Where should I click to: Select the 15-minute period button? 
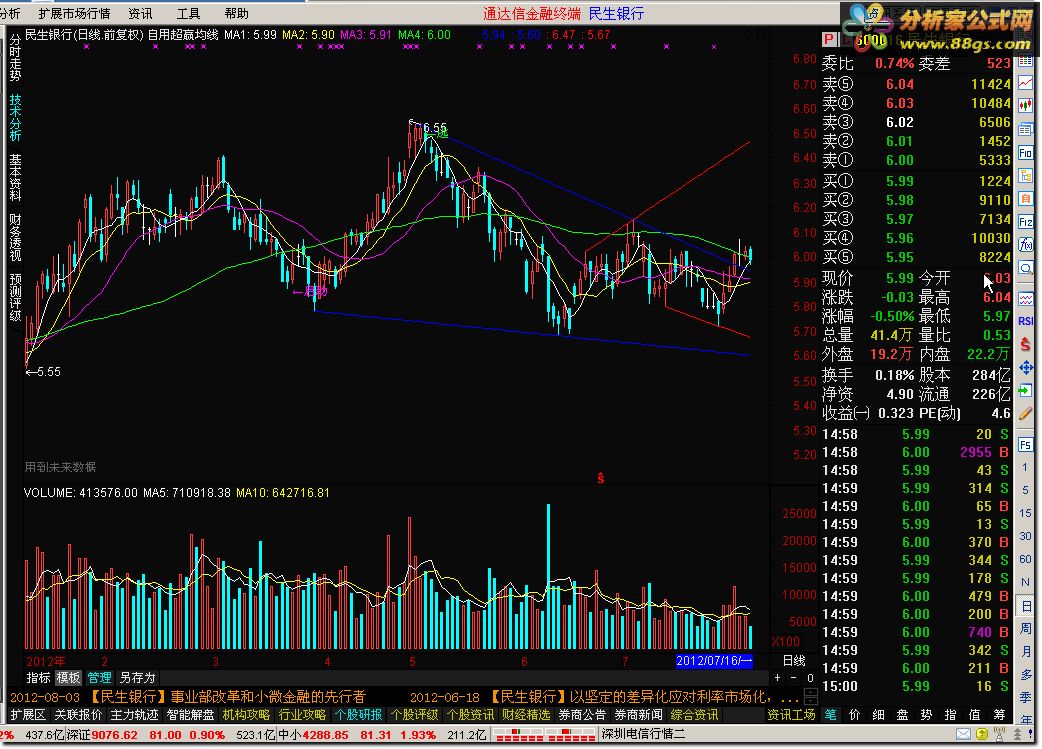[1026, 513]
